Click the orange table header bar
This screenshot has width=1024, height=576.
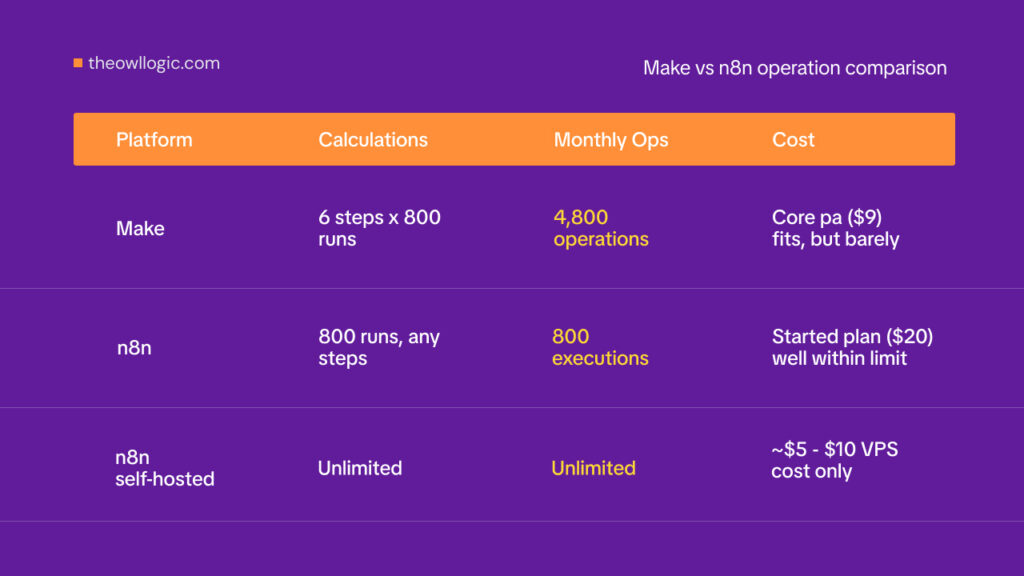[514, 139]
